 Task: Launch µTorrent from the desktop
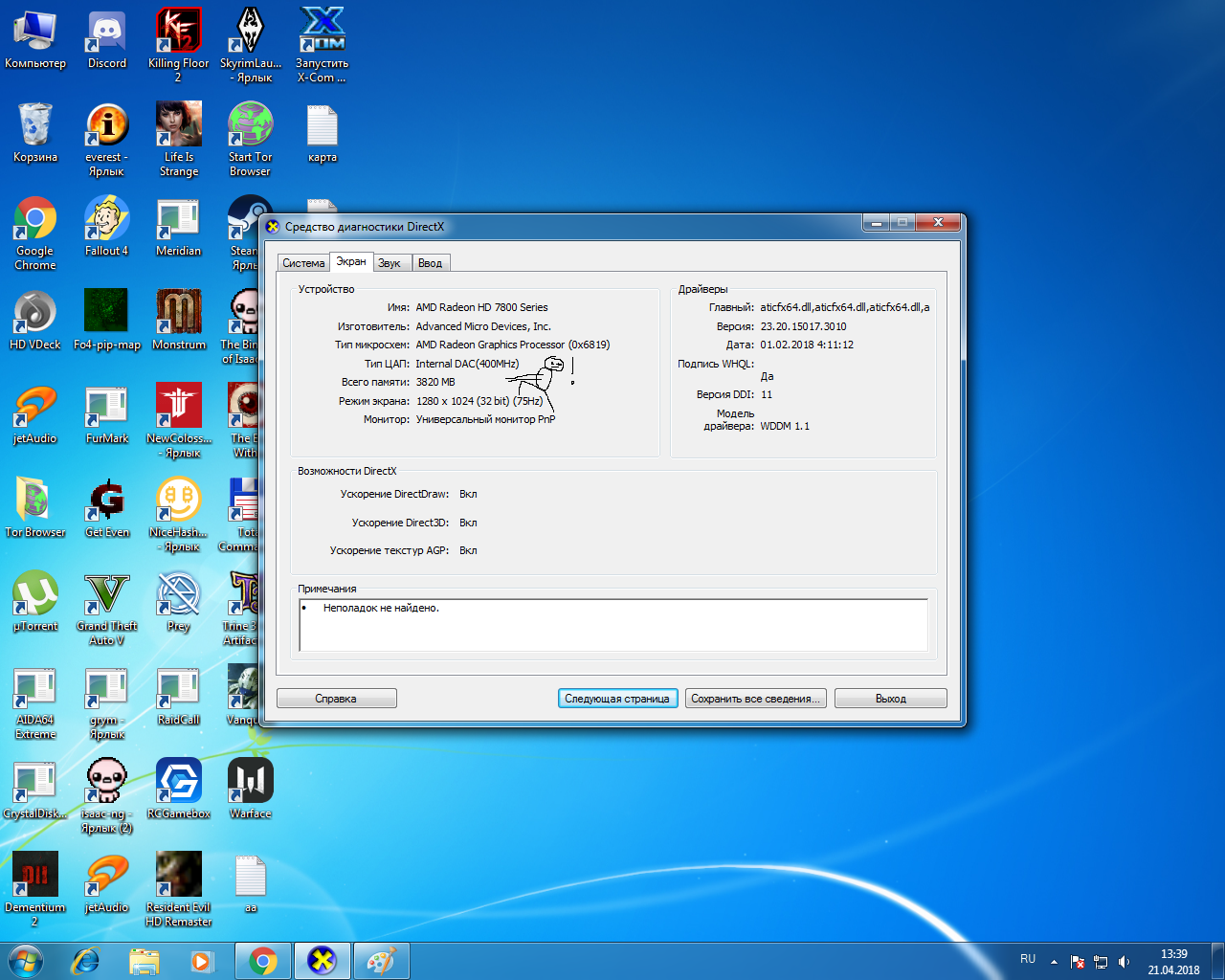click(x=35, y=601)
